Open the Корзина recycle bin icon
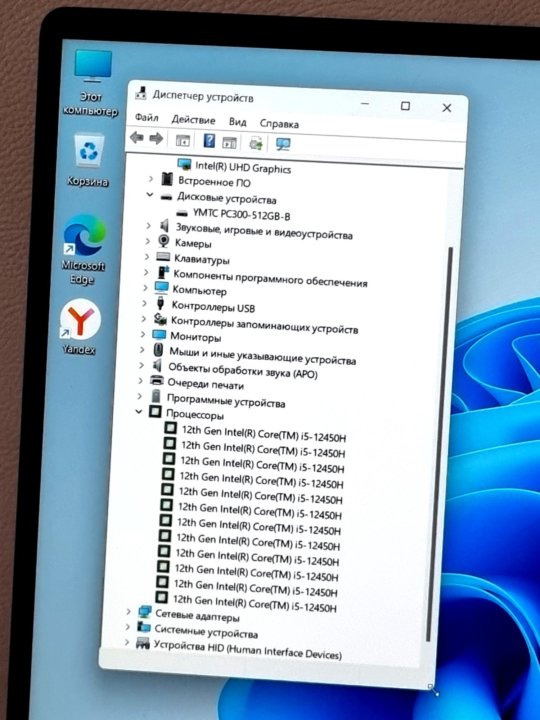This screenshot has width=540, height=720. tap(88, 160)
